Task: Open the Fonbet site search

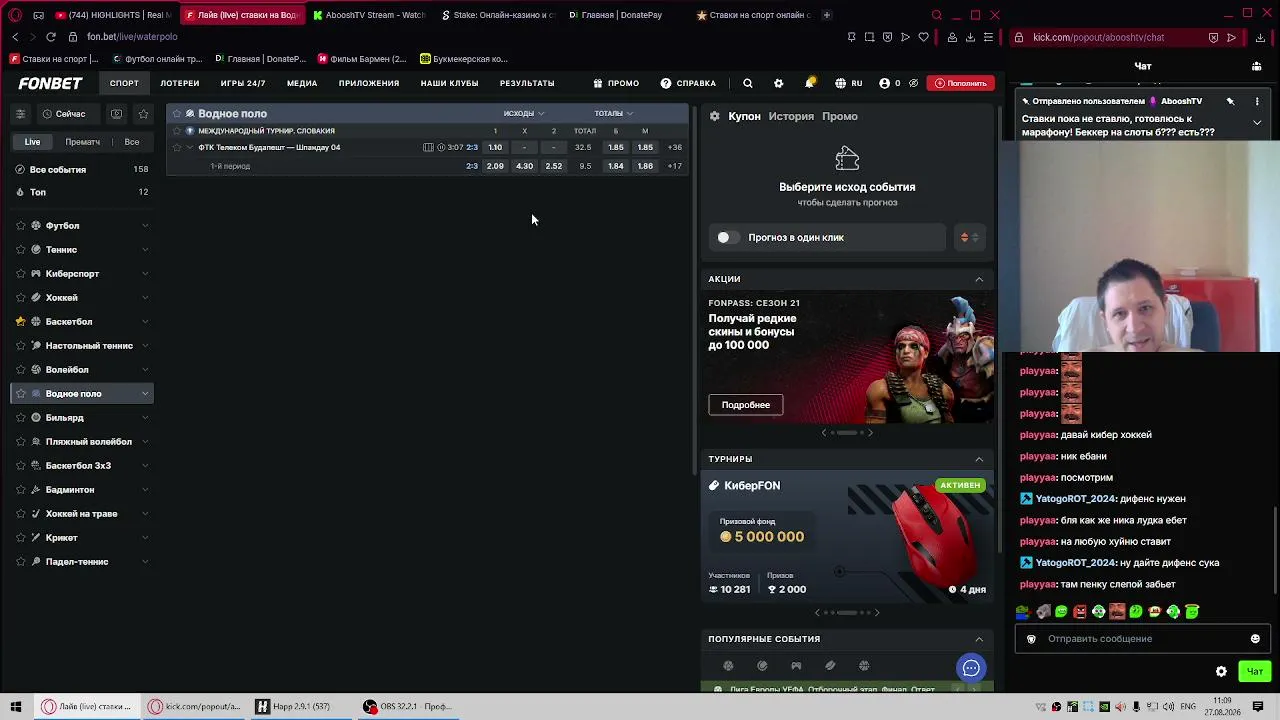Action: click(748, 83)
